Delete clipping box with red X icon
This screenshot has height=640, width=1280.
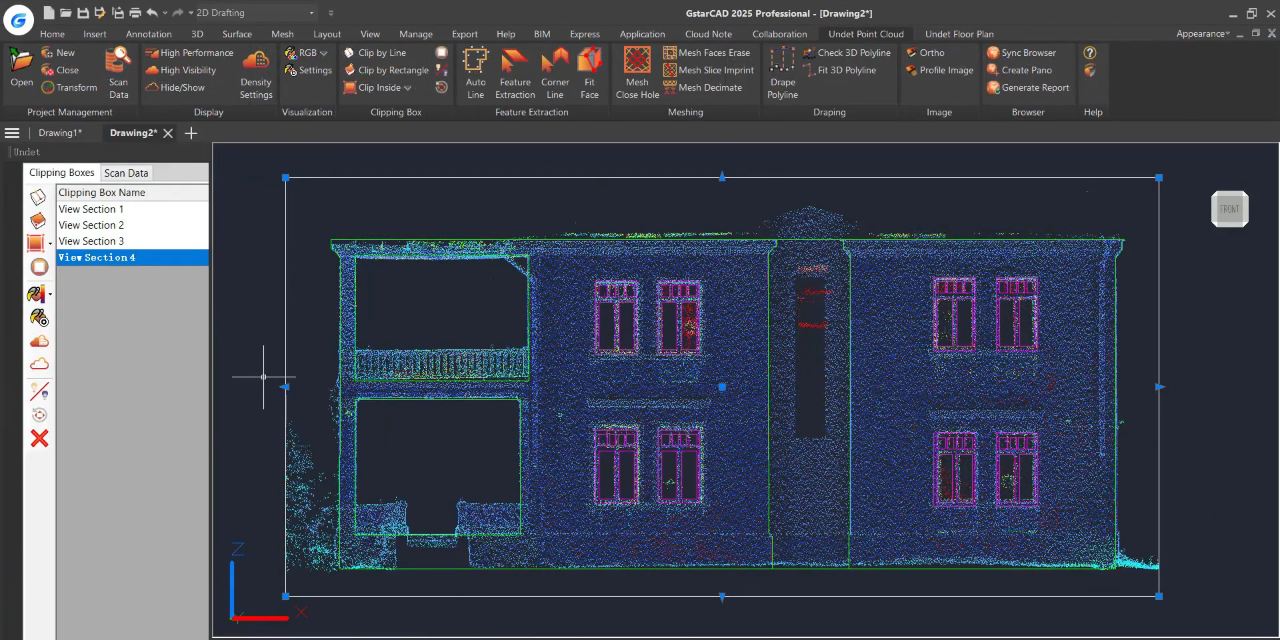(x=39, y=438)
